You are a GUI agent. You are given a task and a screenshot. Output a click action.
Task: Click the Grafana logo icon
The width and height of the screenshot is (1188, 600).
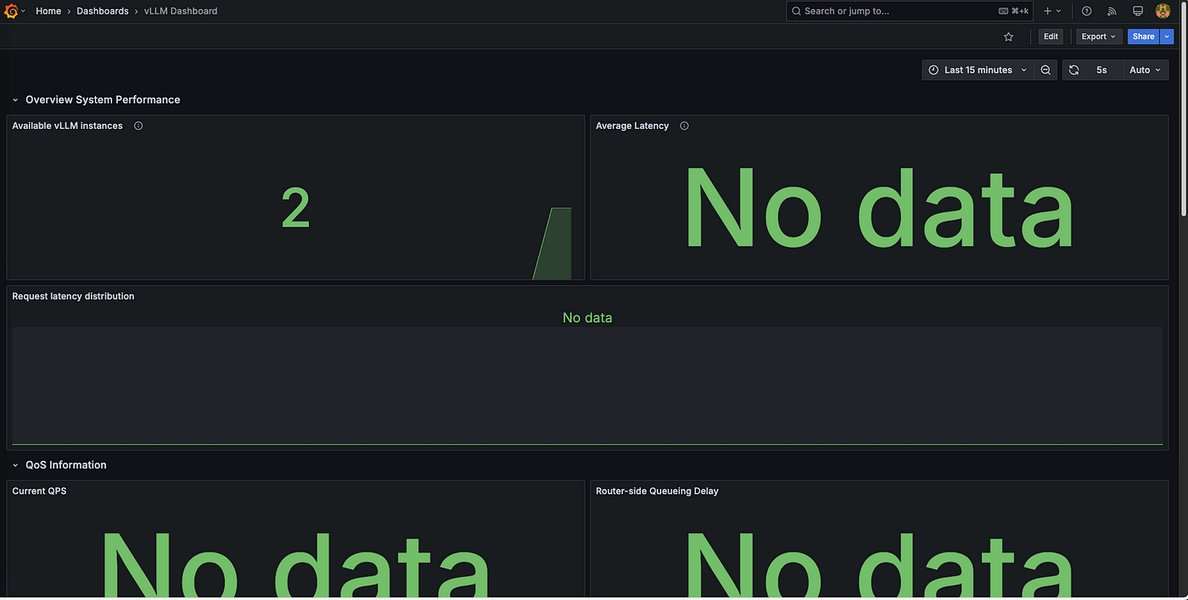(11, 11)
